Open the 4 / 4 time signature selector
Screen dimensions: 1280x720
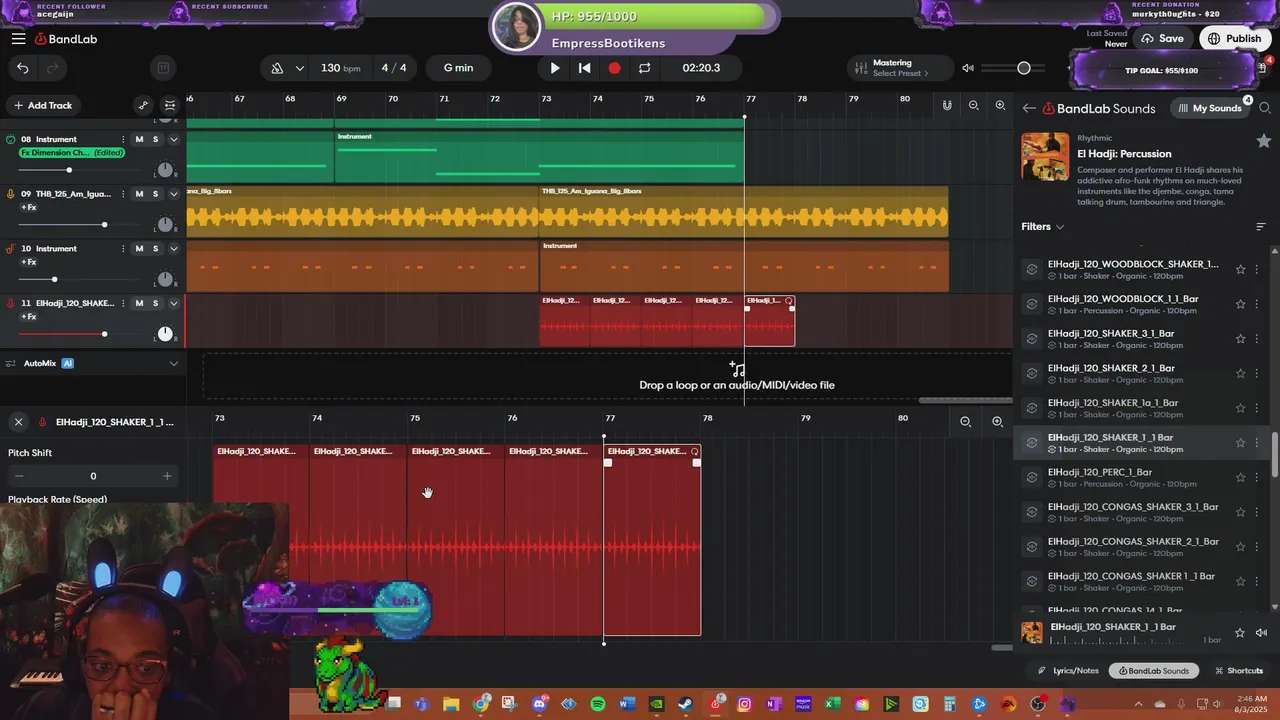click(x=394, y=68)
